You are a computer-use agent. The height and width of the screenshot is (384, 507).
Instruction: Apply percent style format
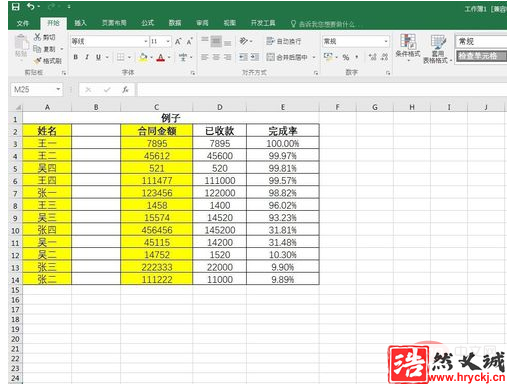346,57
